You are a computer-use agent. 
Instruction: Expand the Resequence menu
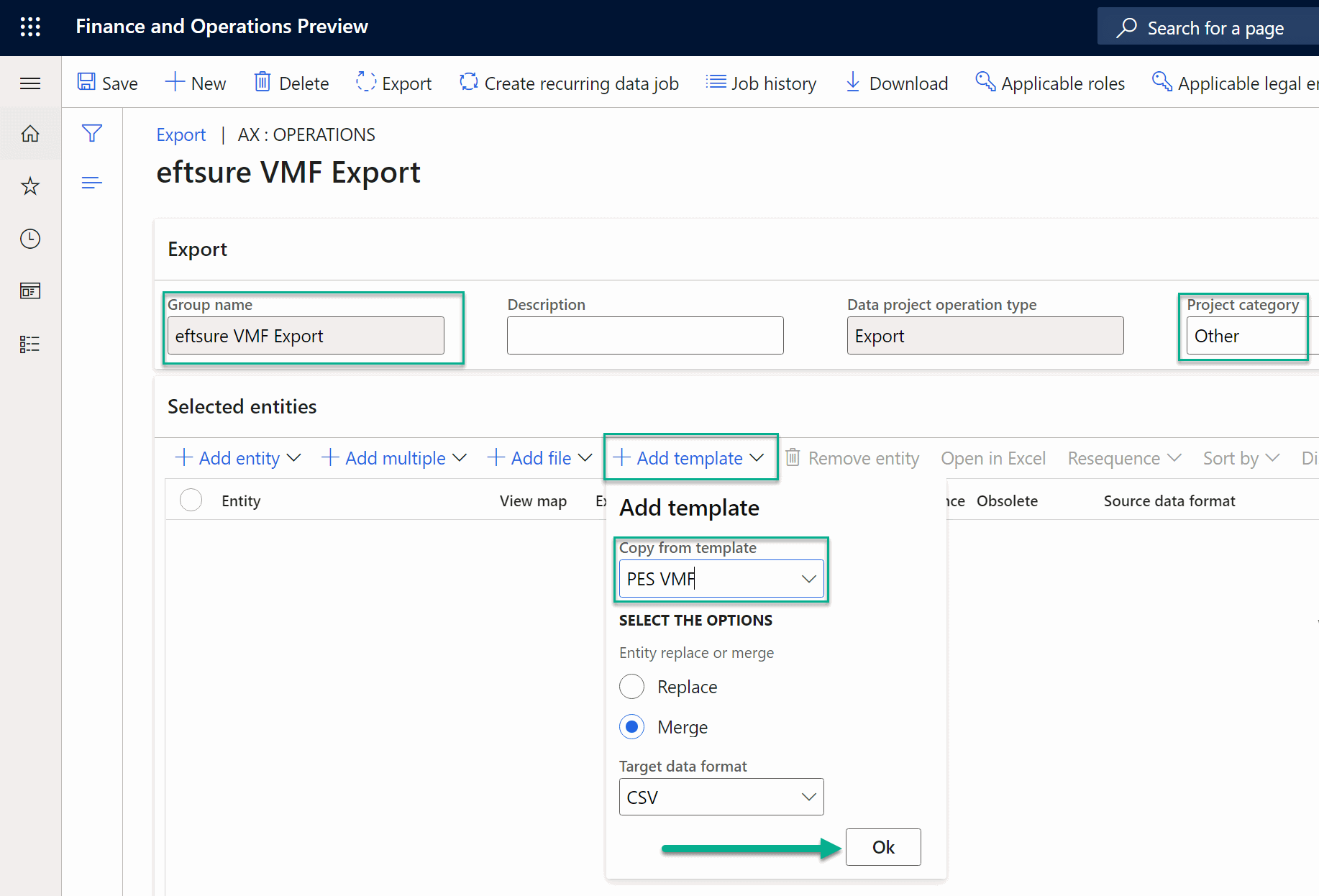(1125, 458)
